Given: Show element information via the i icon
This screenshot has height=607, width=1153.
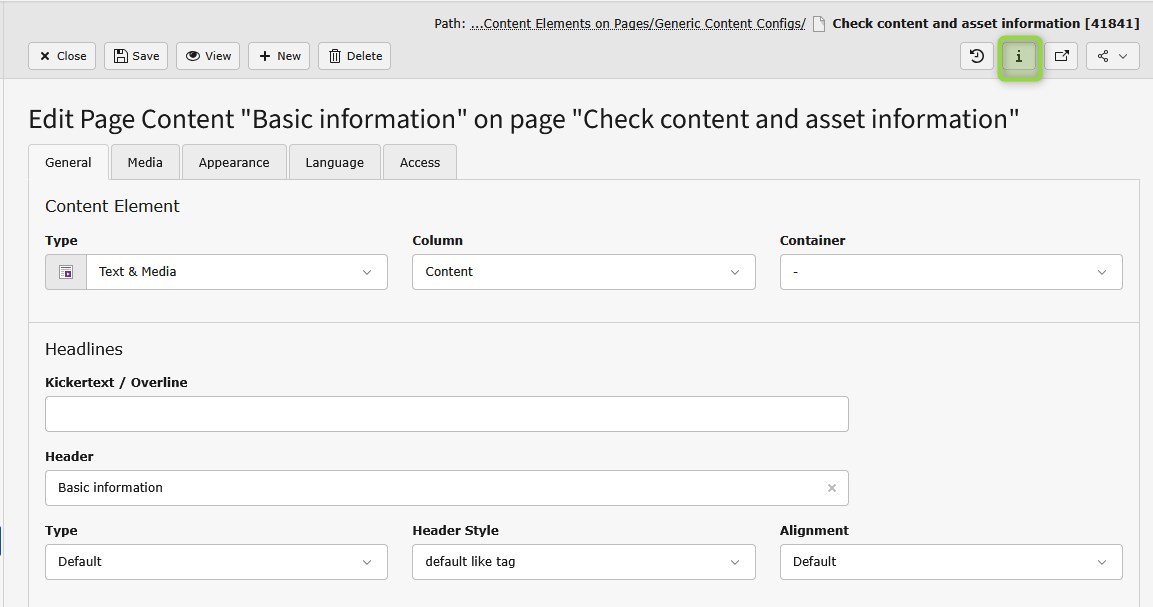Looking at the screenshot, I should 1019,56.
